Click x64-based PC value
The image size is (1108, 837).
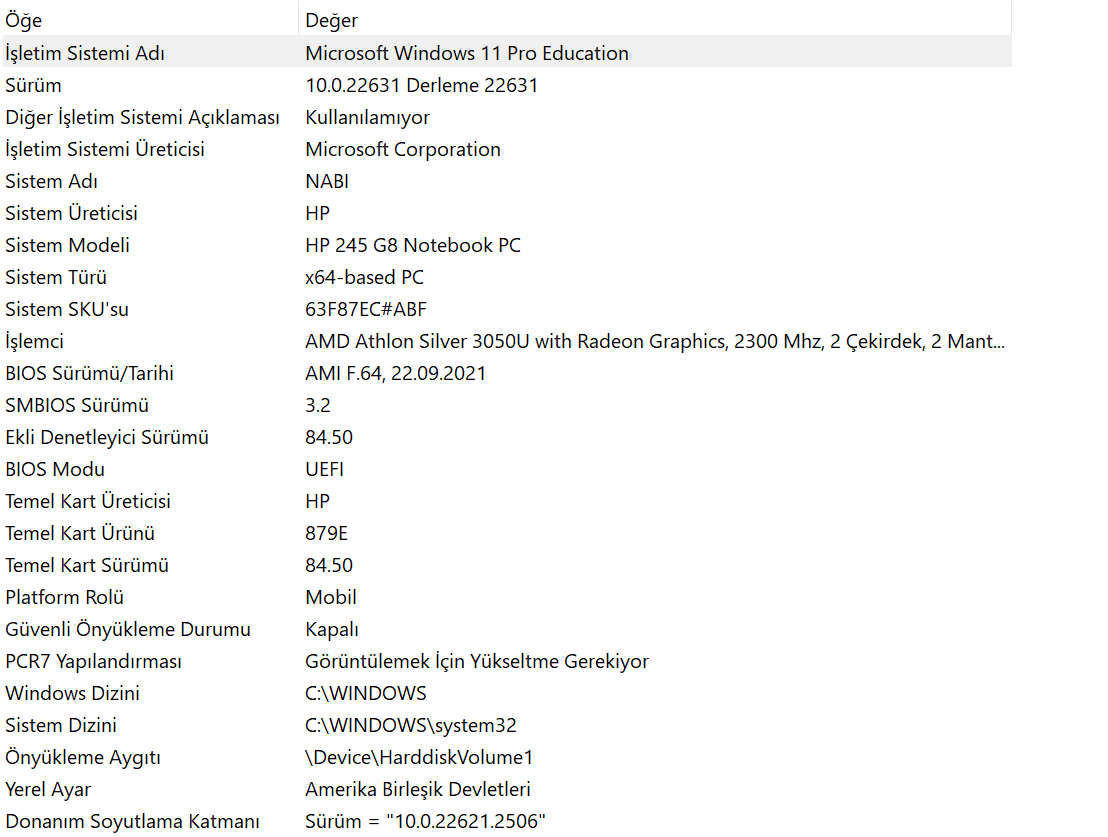tap(365, 277)
